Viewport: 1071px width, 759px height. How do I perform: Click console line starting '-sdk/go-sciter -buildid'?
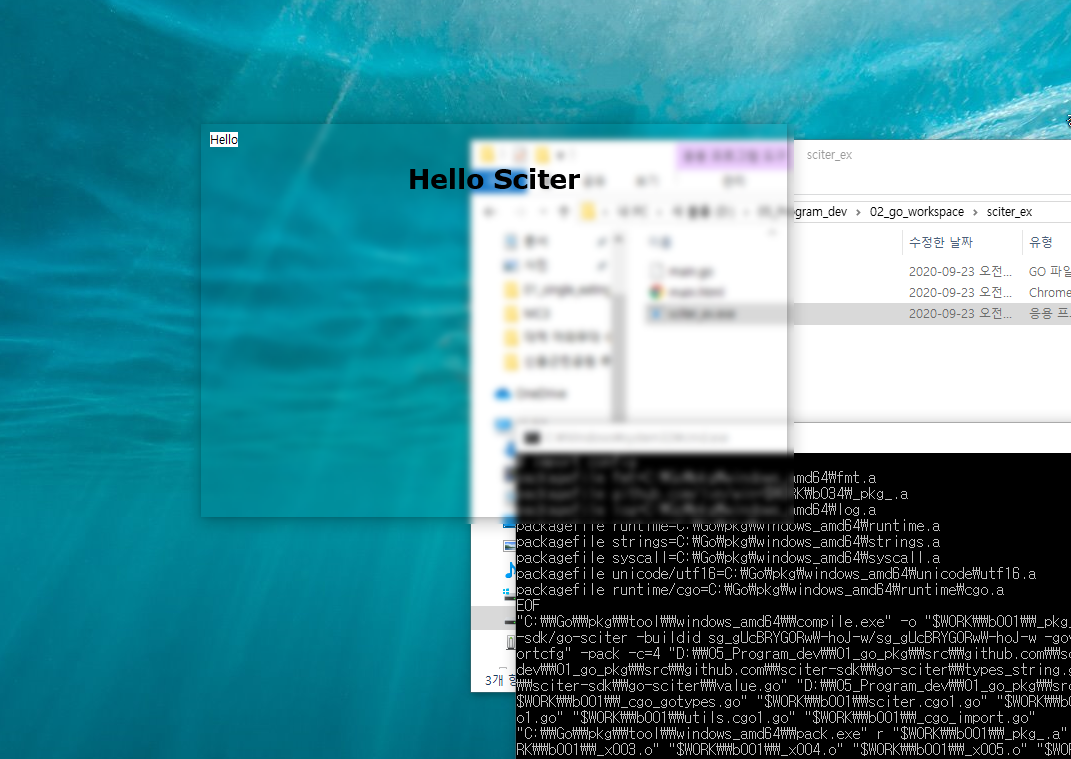793,638
